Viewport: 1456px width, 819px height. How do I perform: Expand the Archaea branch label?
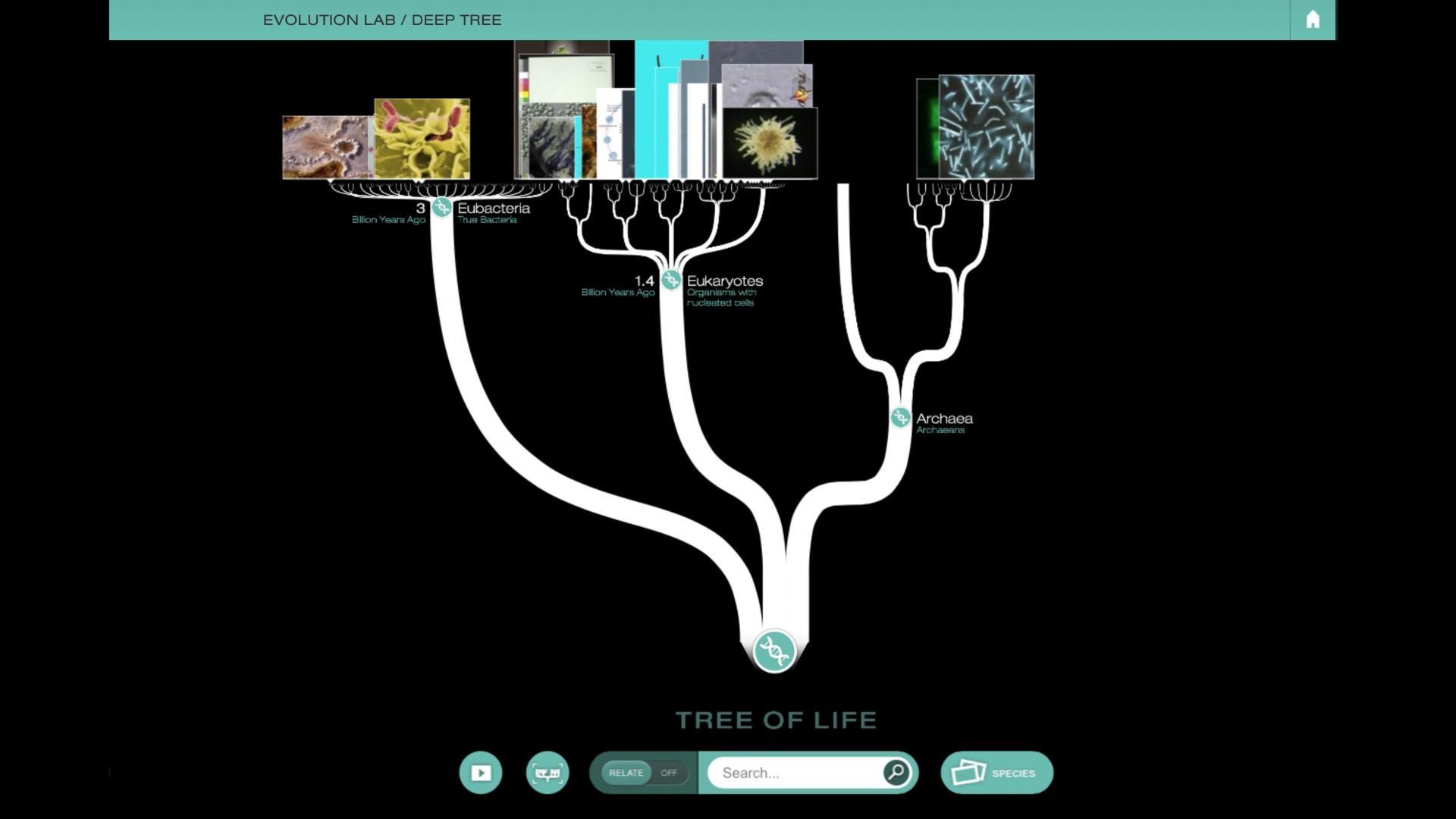(x=944, y=419)
